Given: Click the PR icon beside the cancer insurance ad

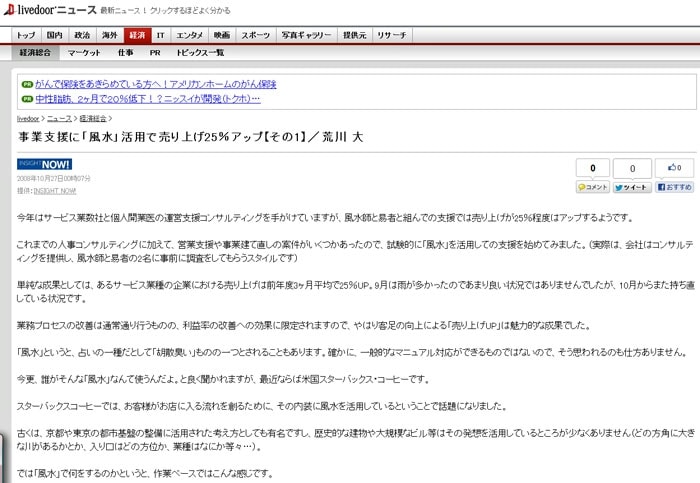Looking at the screenshot, I should 27,84.
